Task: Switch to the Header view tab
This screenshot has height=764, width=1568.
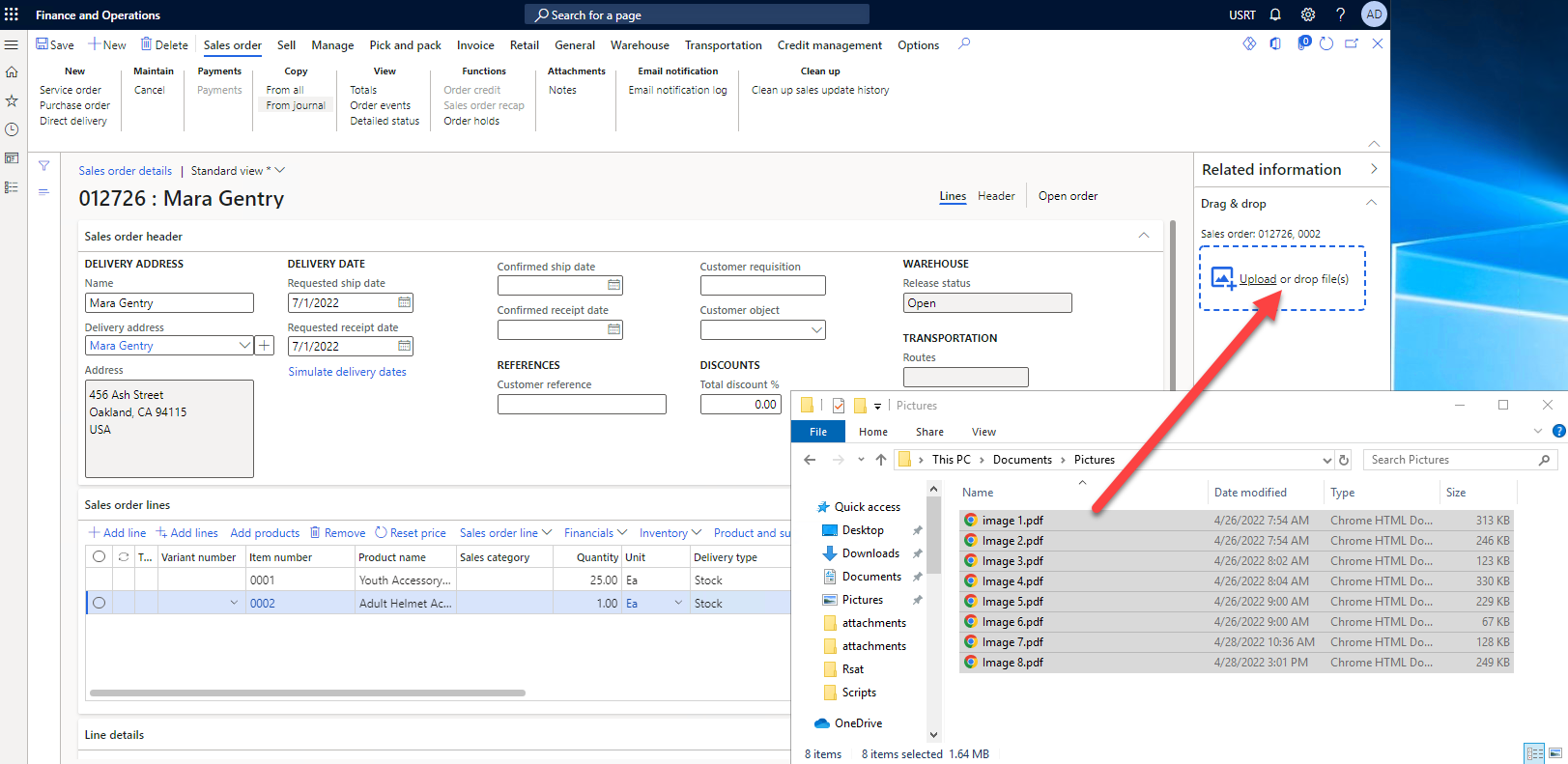Action: (995, 196)
